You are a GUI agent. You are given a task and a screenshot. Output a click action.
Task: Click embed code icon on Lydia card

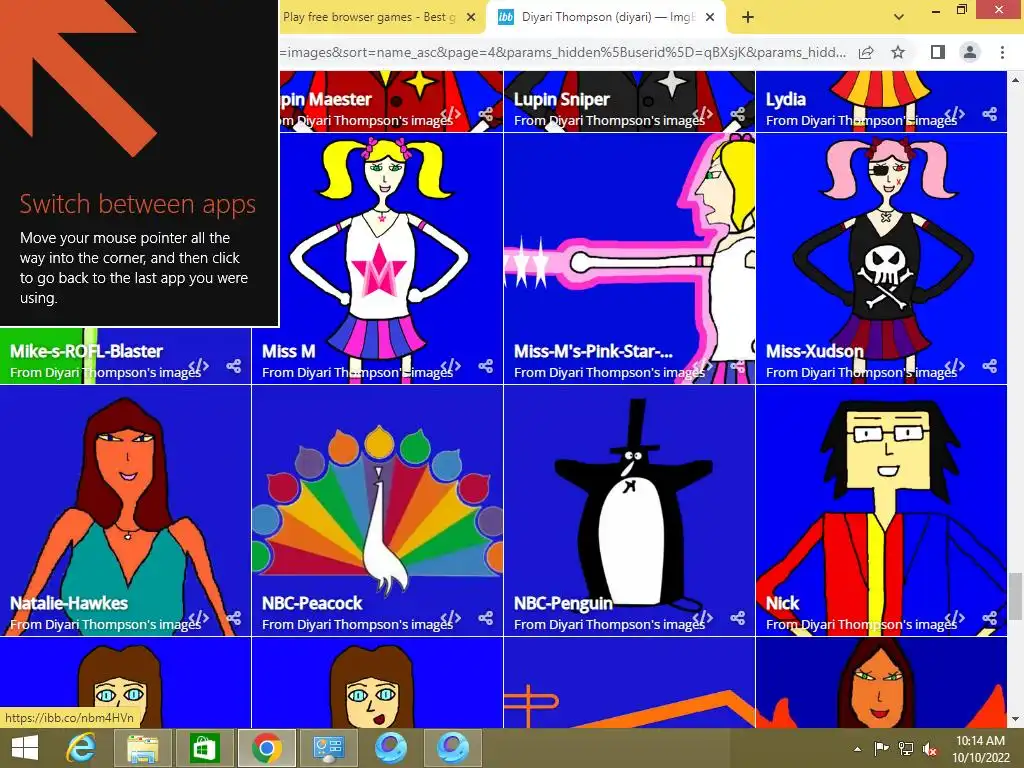(x=955, y=114)
